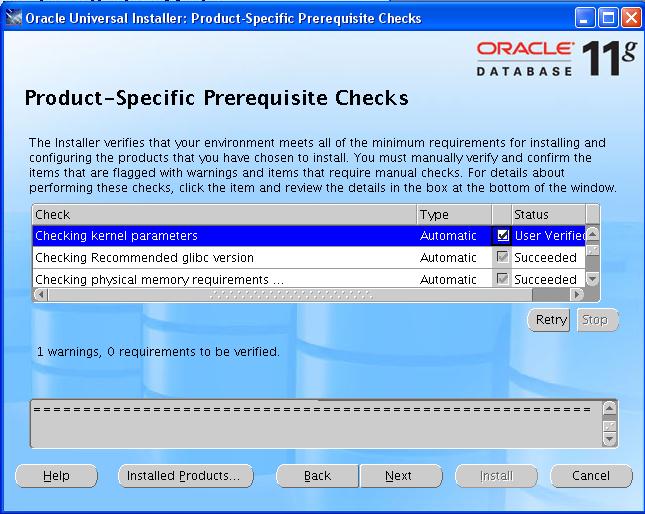Click the horizontal scrollbar of checks table
645x514 pixels.
pos(308,295)
